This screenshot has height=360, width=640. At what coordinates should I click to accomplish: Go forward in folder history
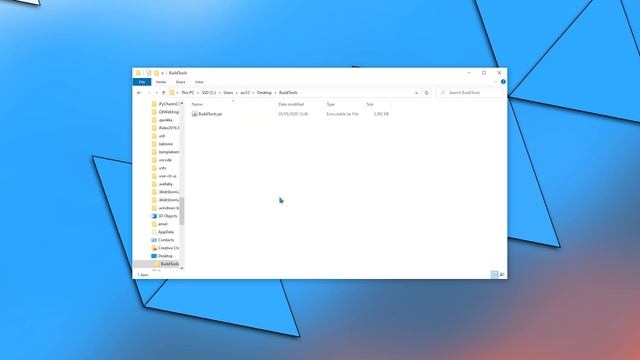(x=149, y=93)
